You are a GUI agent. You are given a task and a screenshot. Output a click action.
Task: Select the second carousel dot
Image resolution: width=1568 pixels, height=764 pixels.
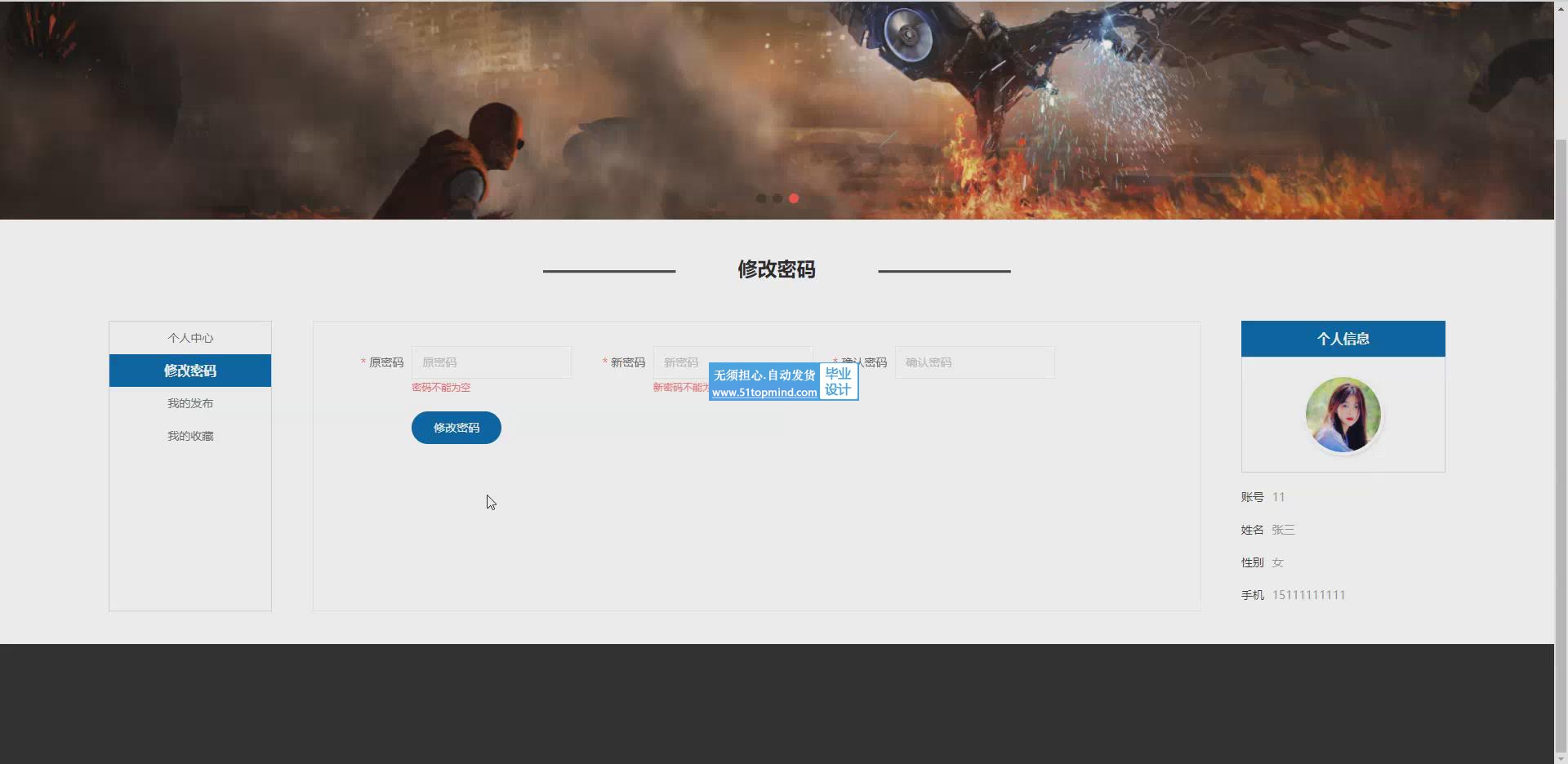click(777, 198)
